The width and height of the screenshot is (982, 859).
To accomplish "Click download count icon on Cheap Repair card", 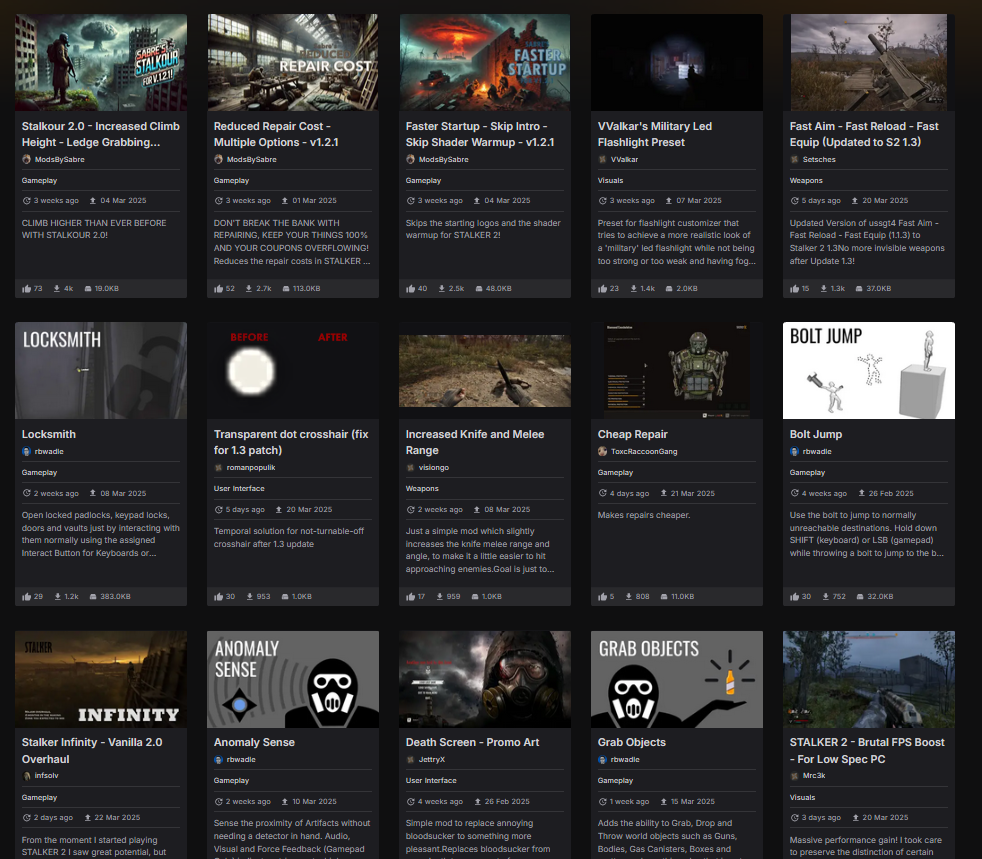I will coord(628,597).
